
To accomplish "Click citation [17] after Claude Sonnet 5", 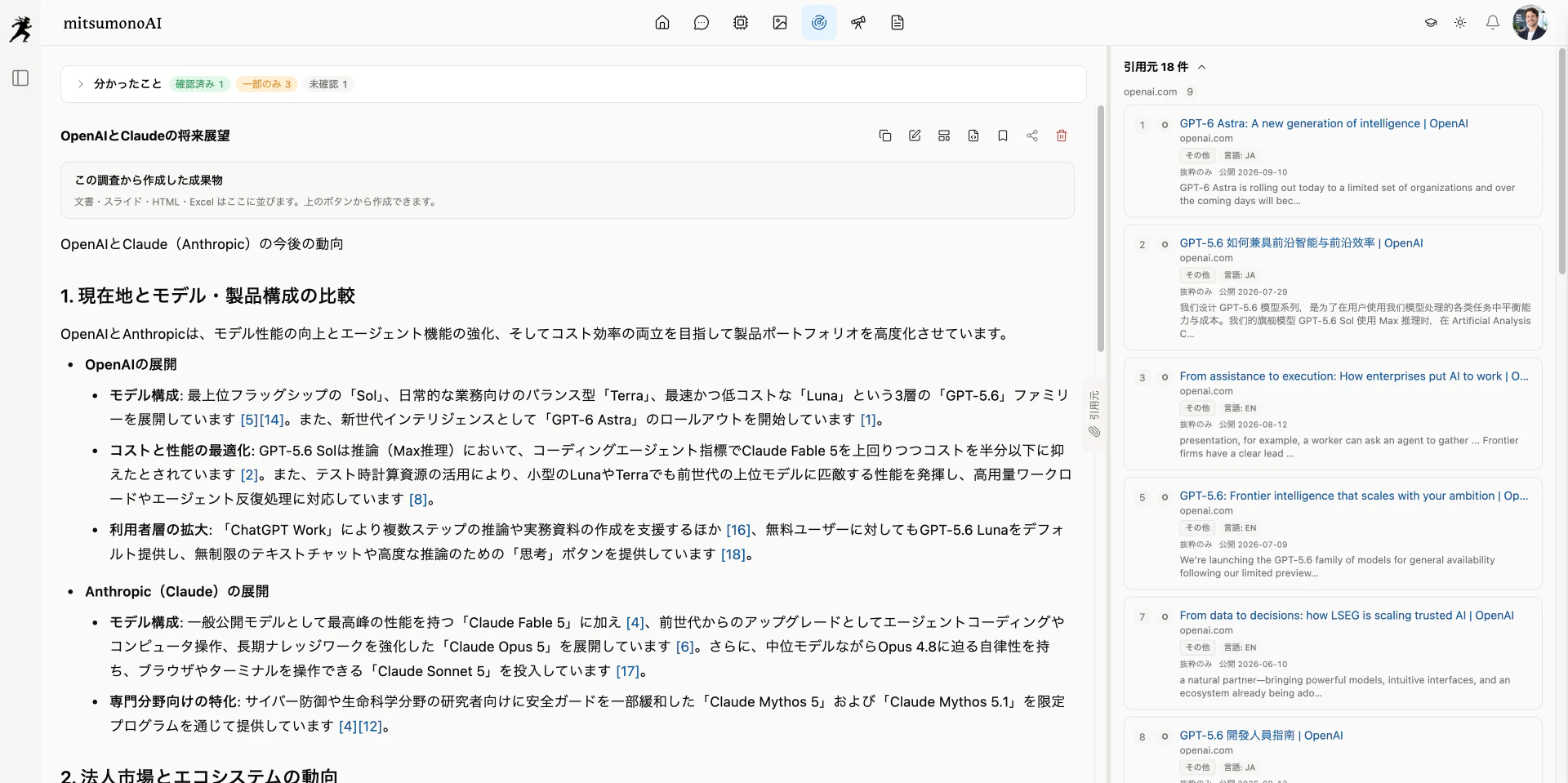I will 627,671.
